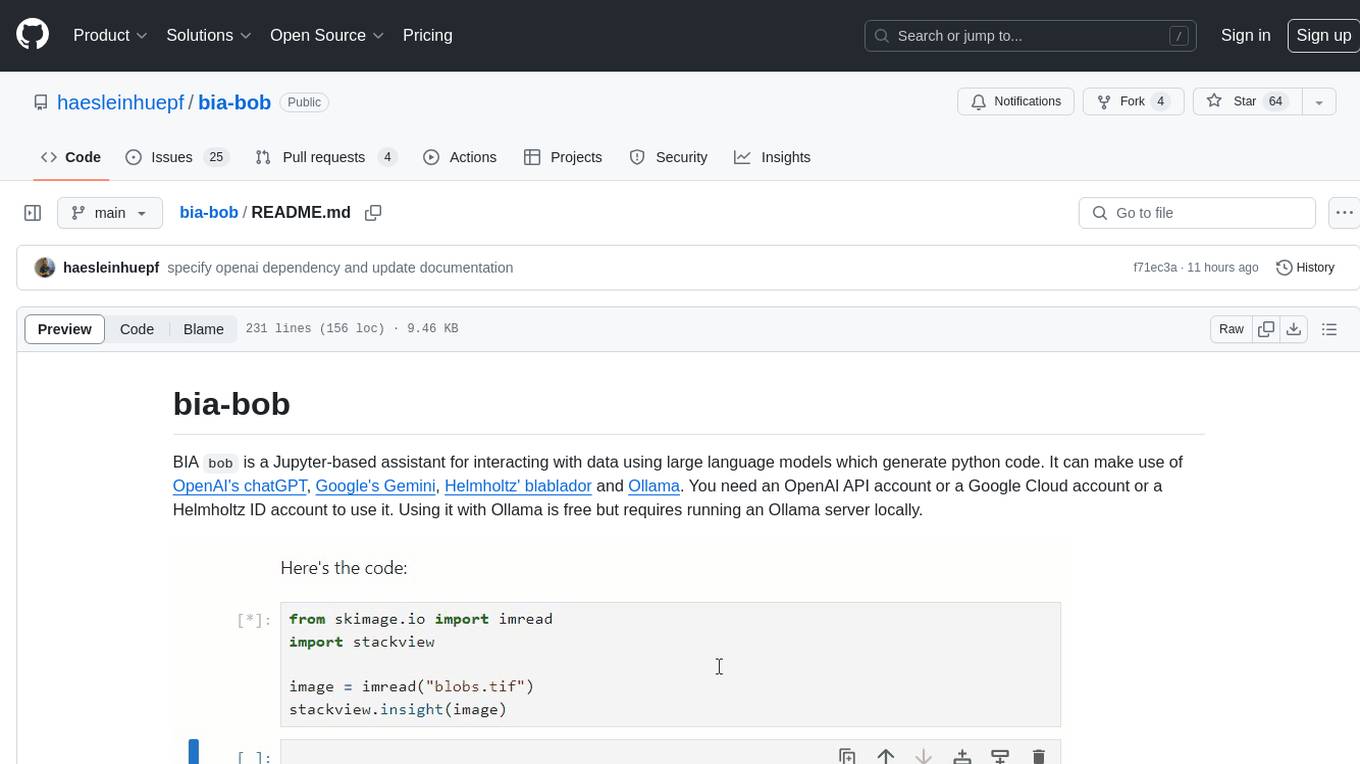This screenshot has height=764, width=1360.
Task: Expand the Open Source menu
Action: 327,35
